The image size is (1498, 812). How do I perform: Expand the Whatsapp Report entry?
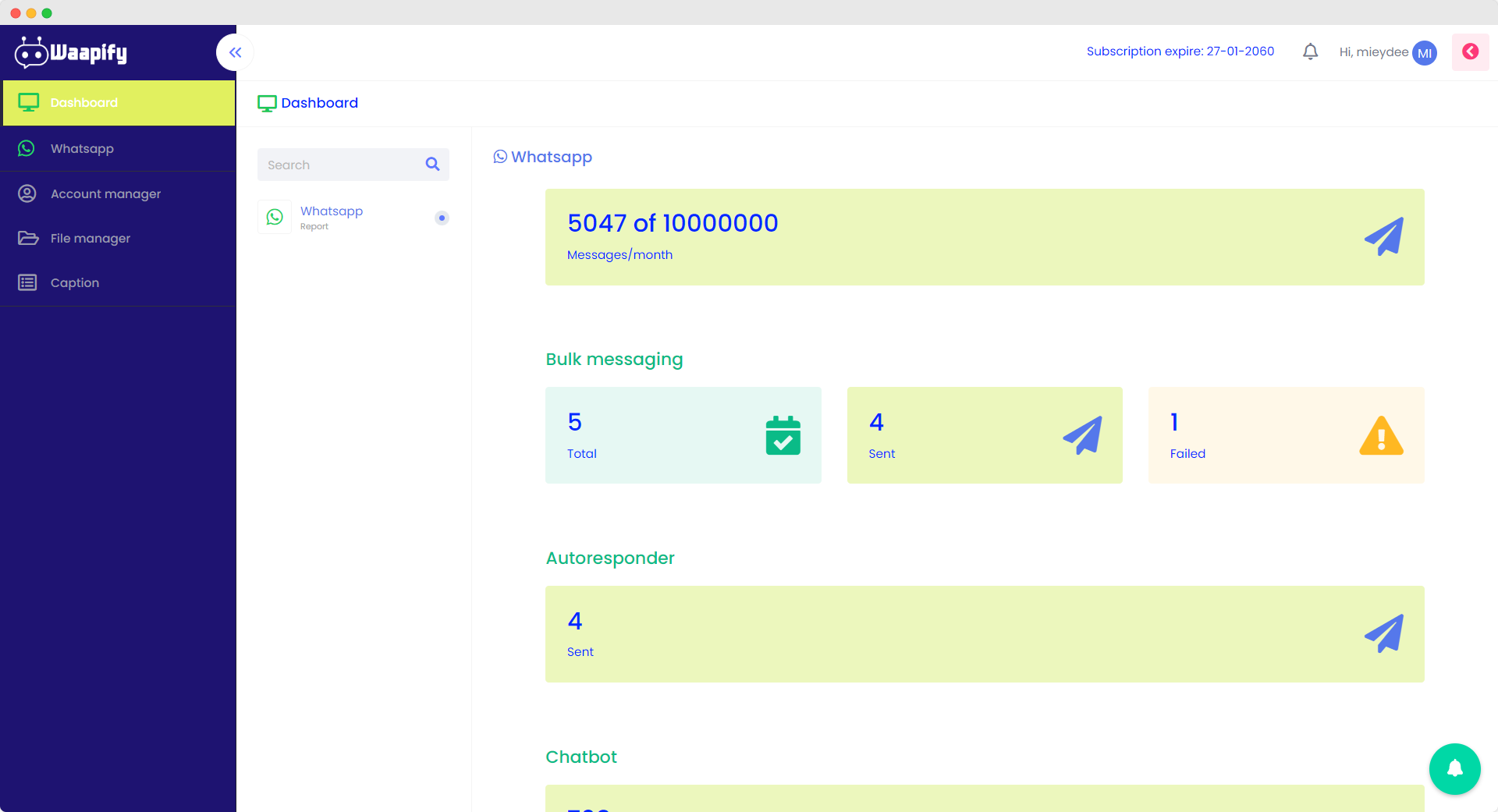[331, 217]
